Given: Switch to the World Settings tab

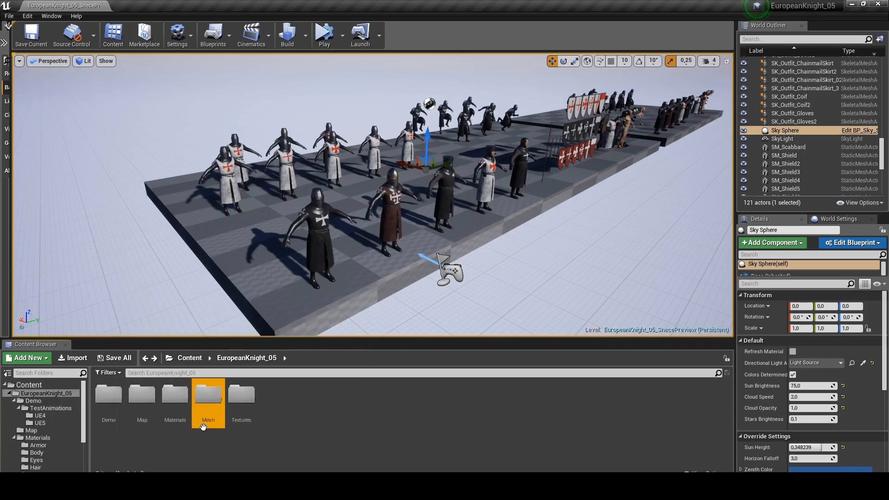Looking at the screenshot, I should pyautogui.click(x=838, y=219).
